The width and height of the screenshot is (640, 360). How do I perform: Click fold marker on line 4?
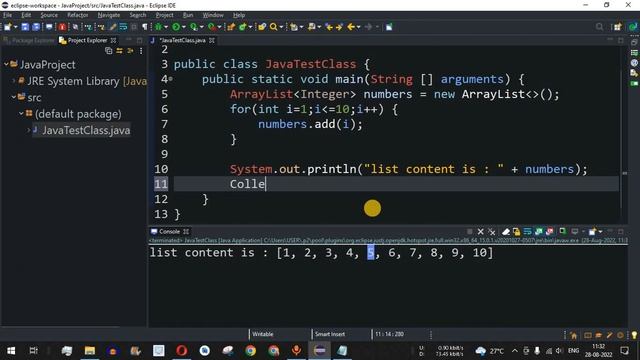coord(170,79)
